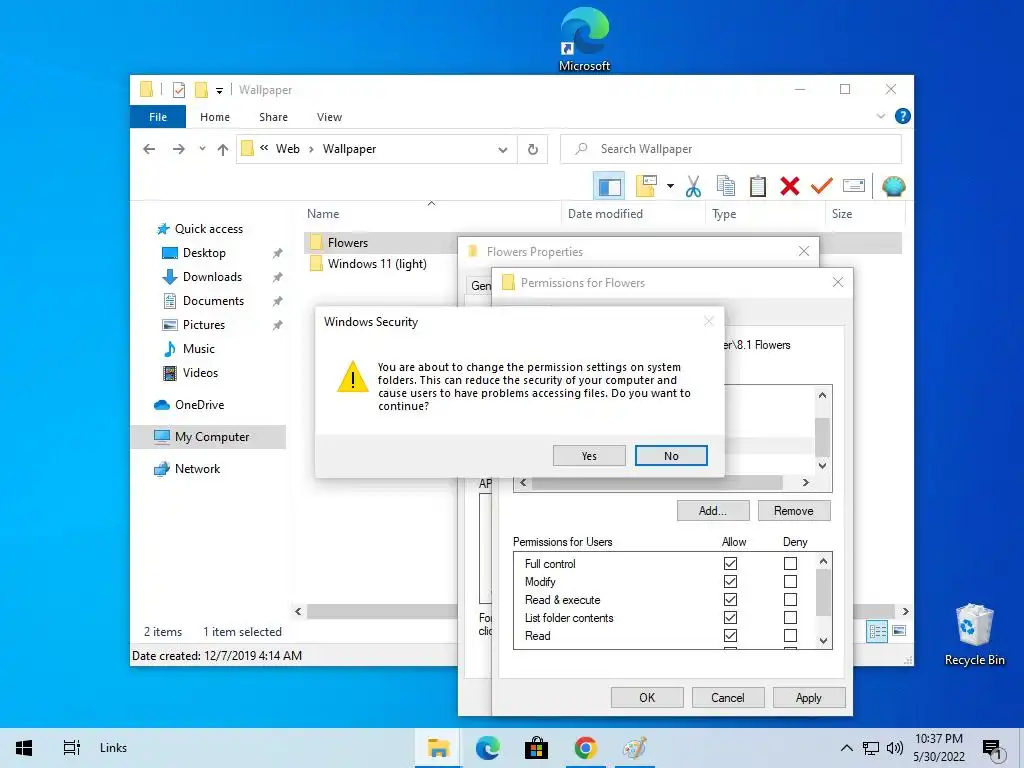Open Google Chrome from the taskbar

click(x=585, y=748)
